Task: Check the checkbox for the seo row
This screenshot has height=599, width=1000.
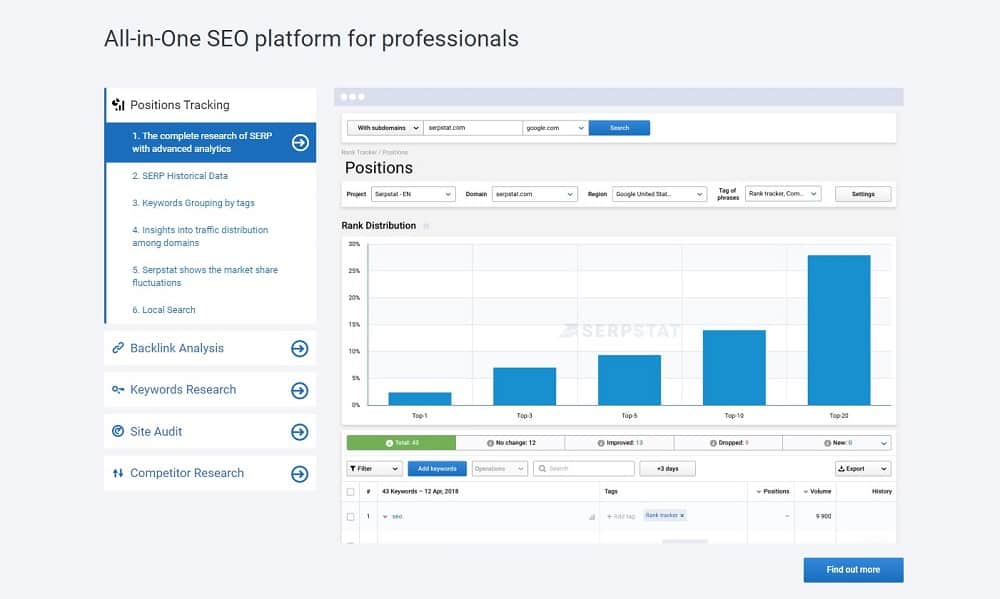Action: pos(350,517)
